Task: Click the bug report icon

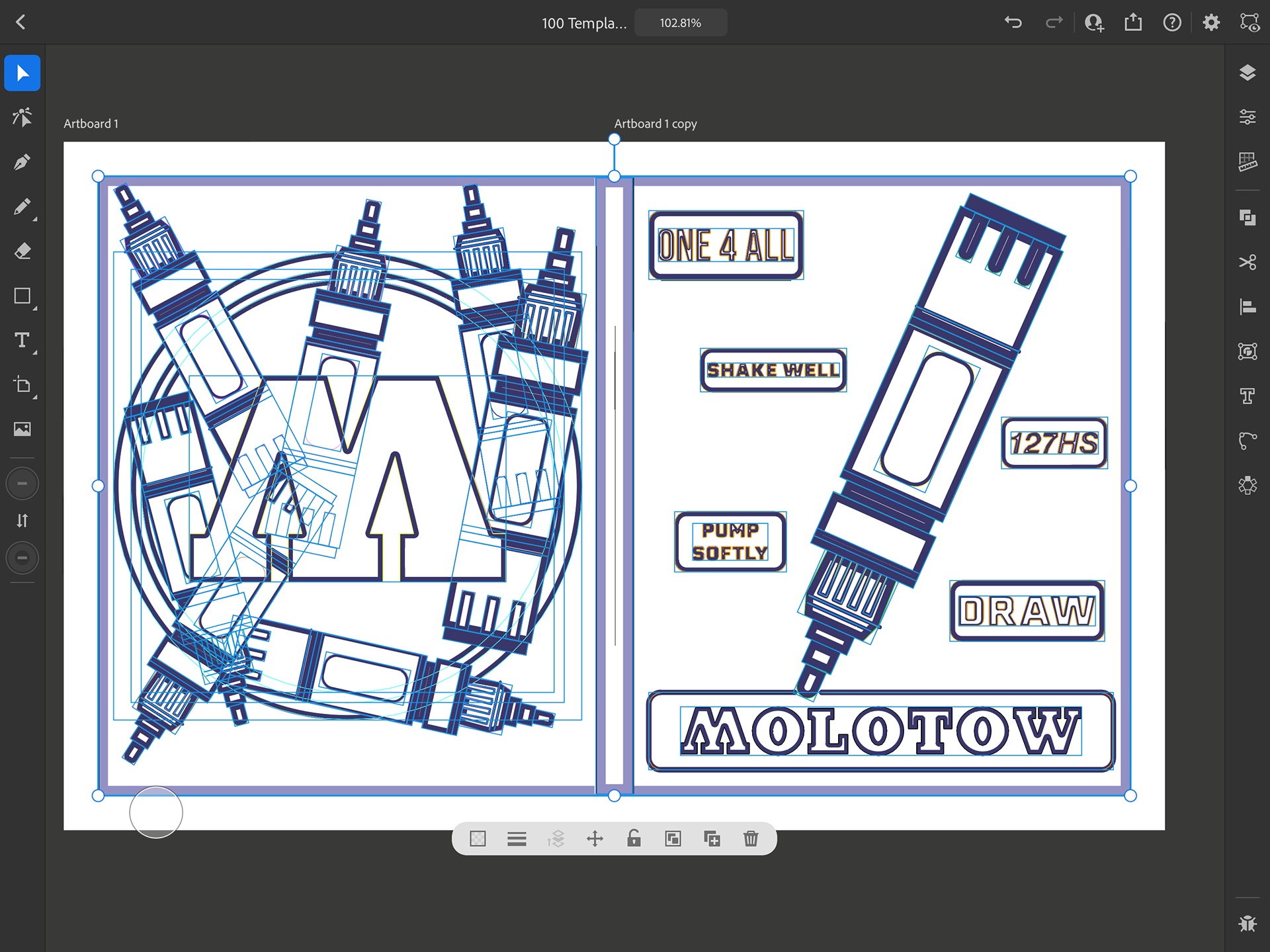Action: click(1248, 923)
